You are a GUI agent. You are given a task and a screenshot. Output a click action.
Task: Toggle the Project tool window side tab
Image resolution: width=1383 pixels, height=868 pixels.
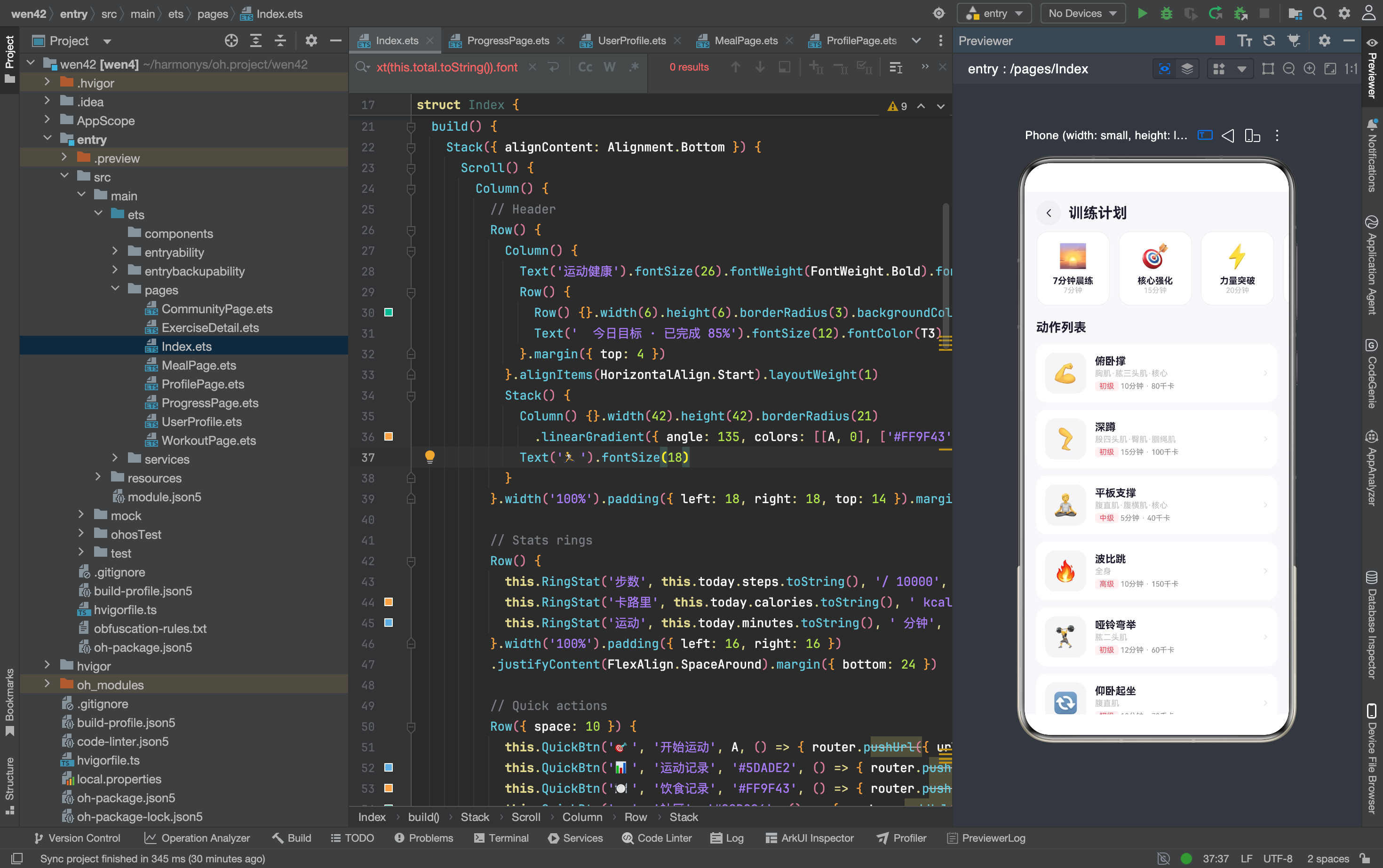coord(10,59)
